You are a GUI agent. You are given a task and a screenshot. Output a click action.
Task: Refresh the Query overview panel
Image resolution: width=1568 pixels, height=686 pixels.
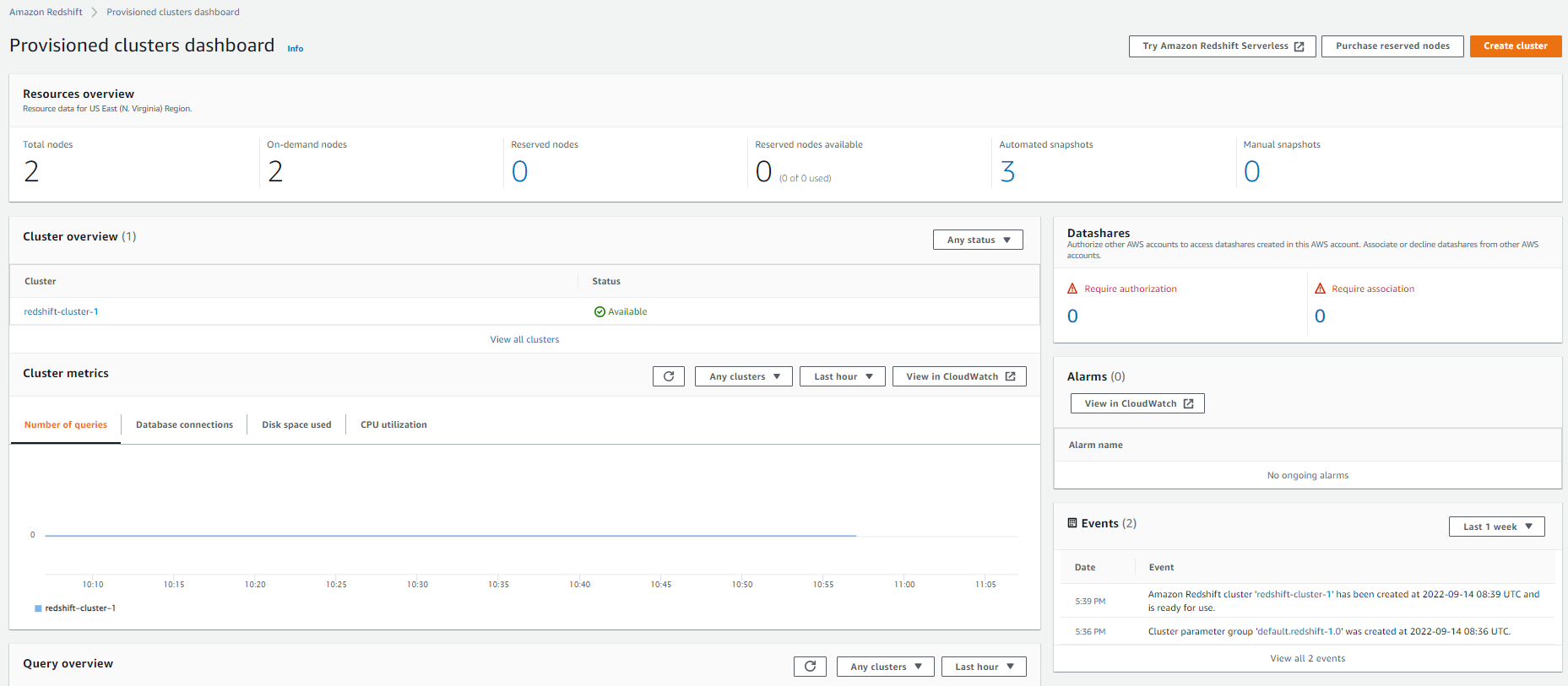(810, 667)
